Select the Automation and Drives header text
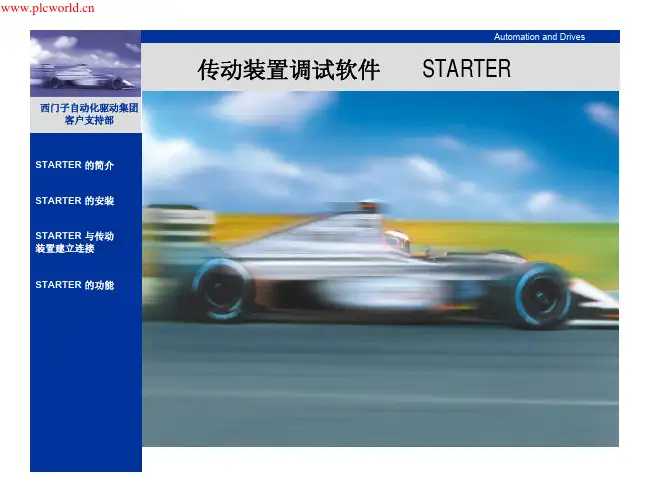This screenshot has height=502, width=649. pos(539,37)
